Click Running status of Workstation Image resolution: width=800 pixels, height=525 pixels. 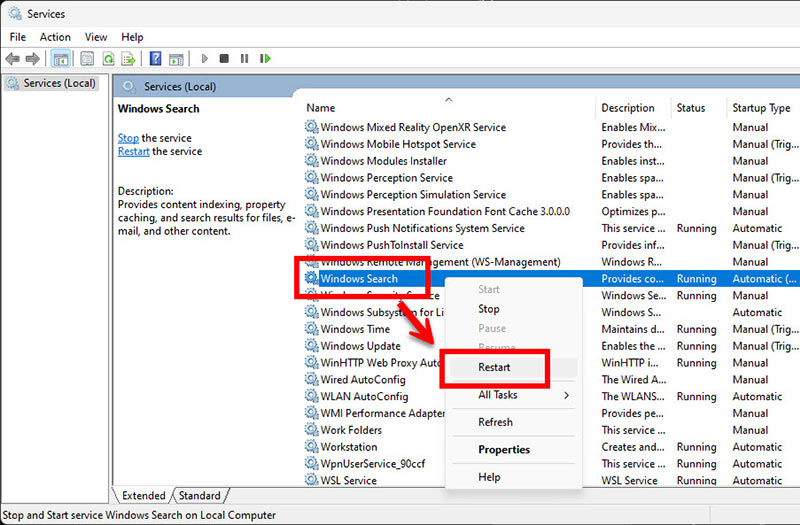click(x=696, y=447)
